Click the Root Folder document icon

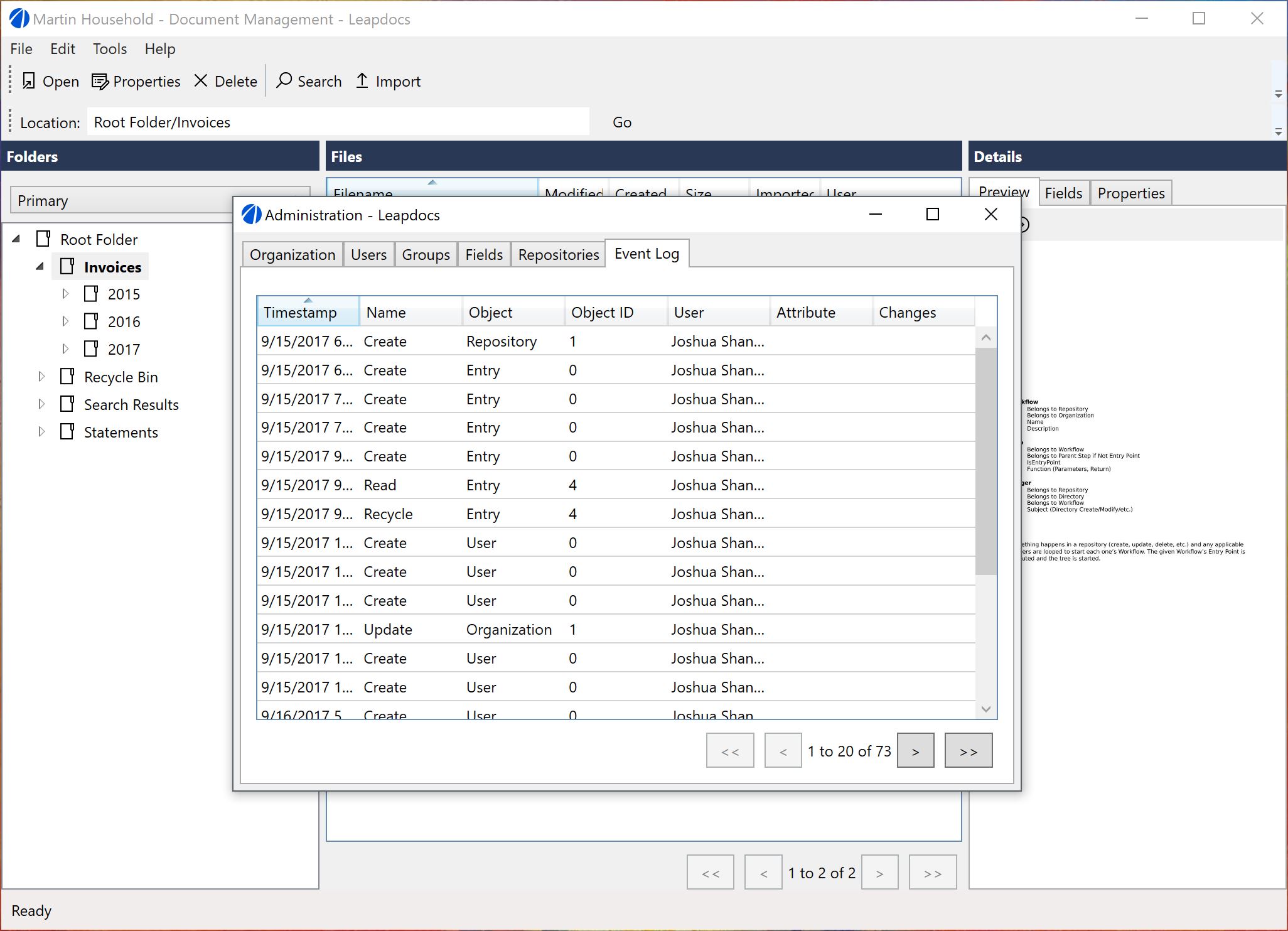(x=43, y=239)
